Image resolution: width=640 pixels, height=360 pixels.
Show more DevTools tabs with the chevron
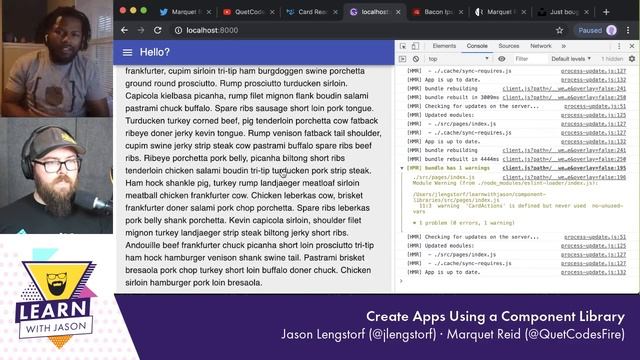(564, 46)
